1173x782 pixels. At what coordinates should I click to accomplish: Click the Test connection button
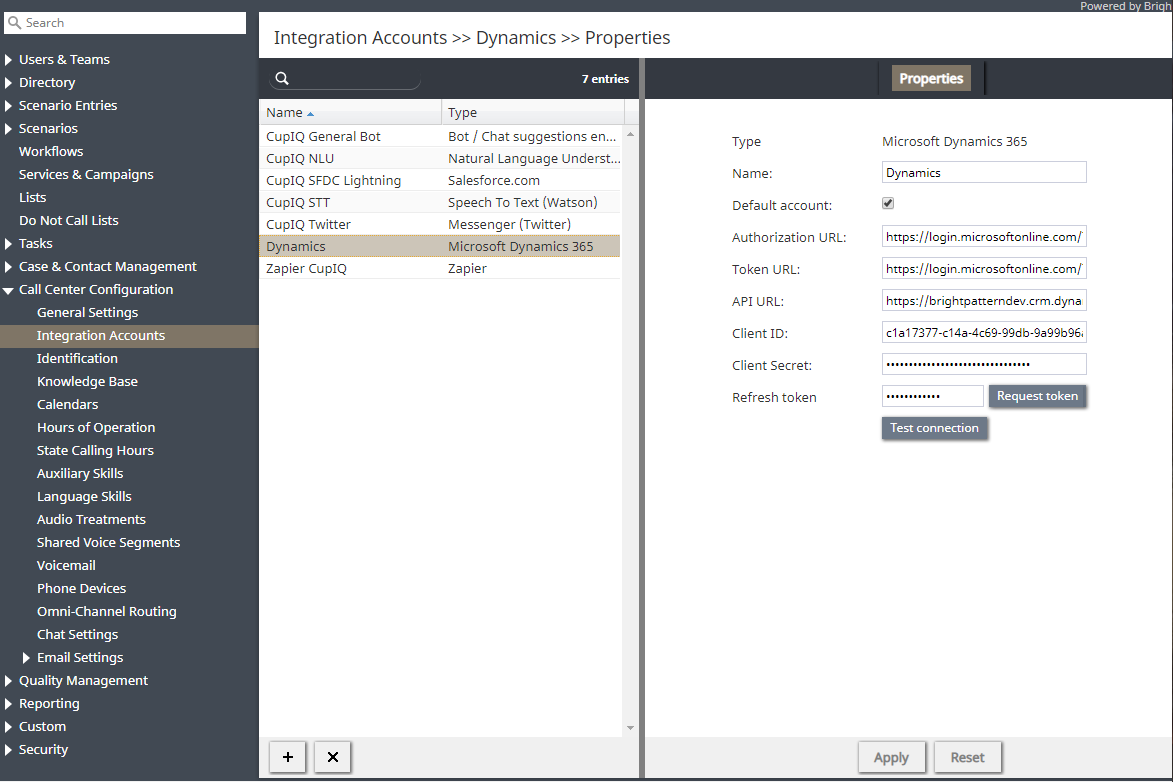click(x=934, y=428)
